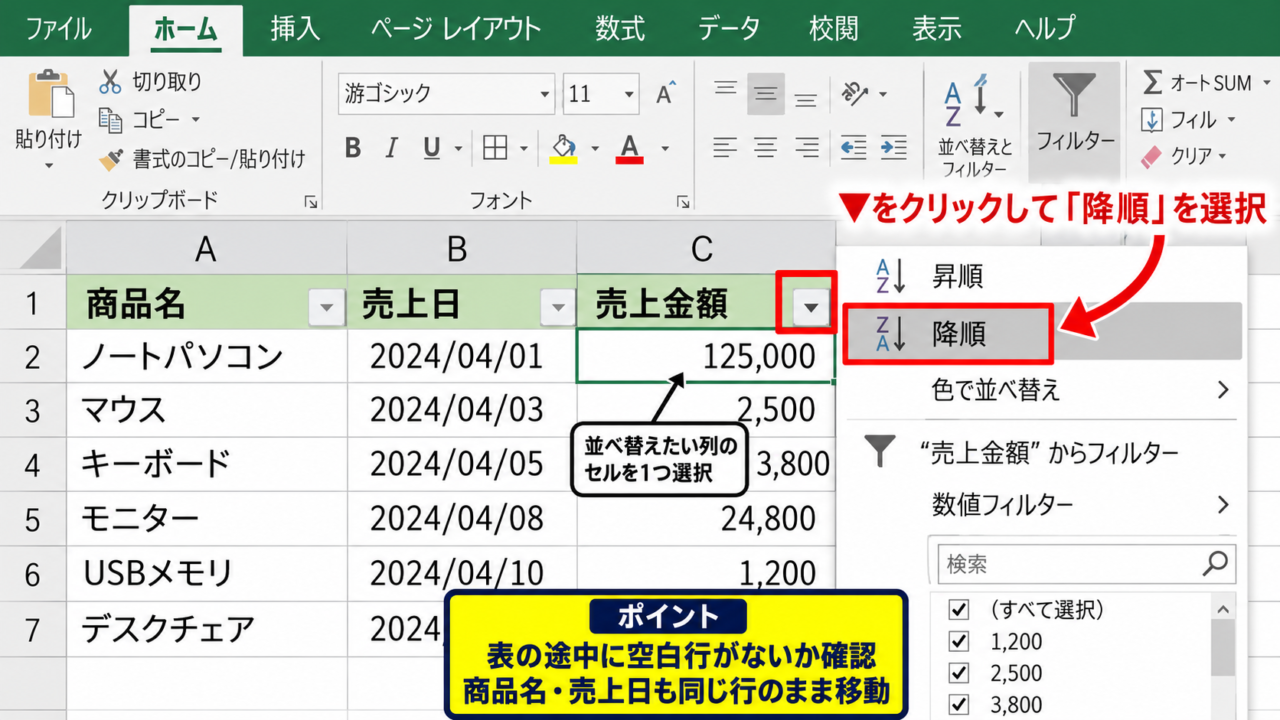Select 降順 descending sort
Screen dimensions: 1280x720
[x=1041, y=334]
